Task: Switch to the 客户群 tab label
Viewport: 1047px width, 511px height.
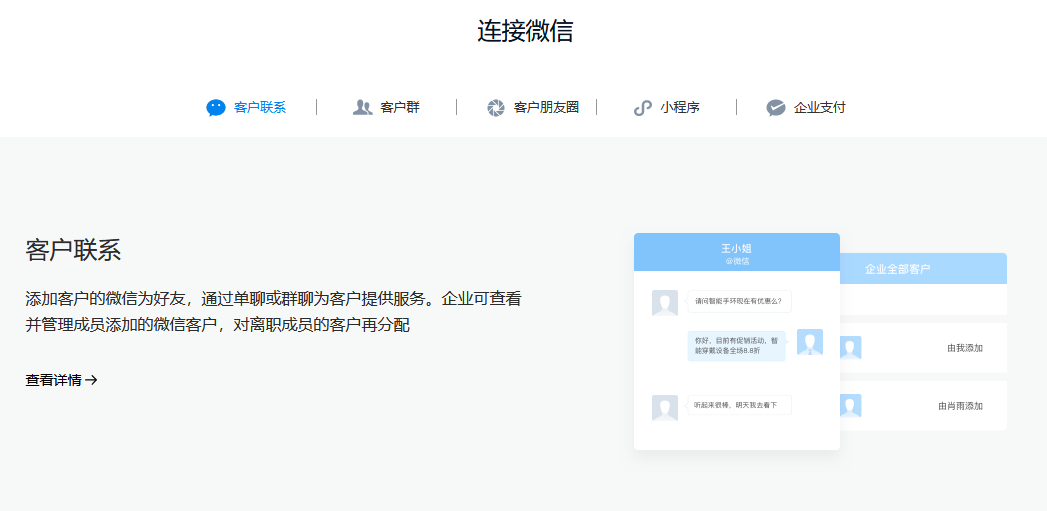Action: [x=400, y=108]
